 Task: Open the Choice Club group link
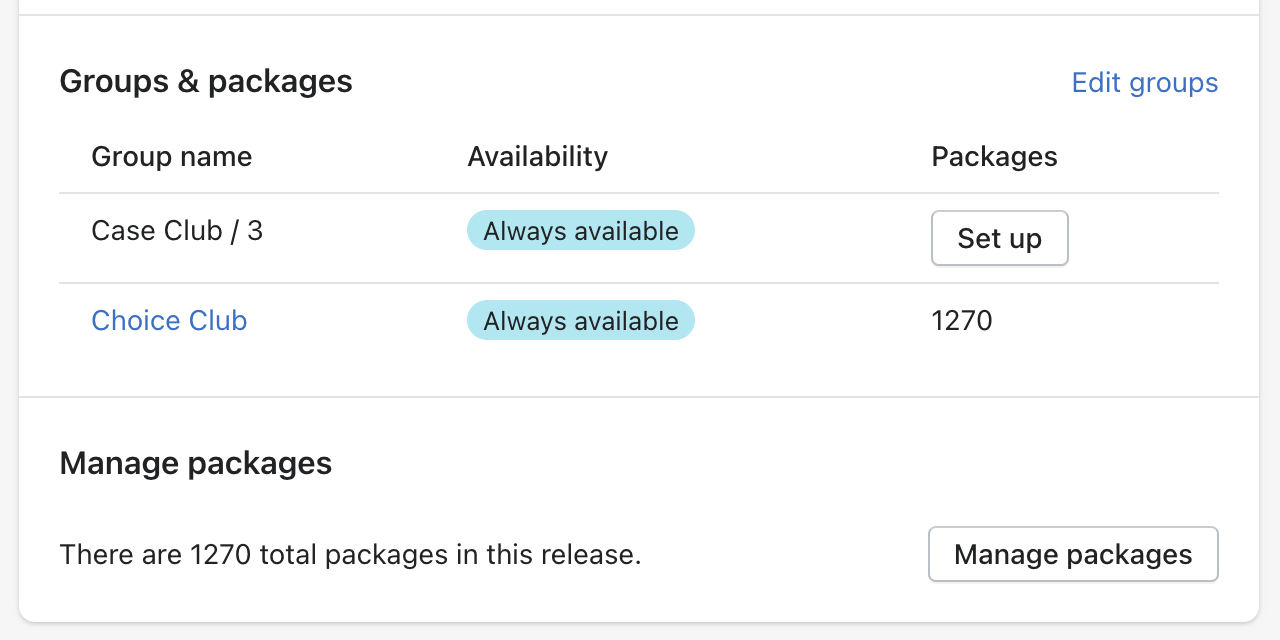(169, 320)
